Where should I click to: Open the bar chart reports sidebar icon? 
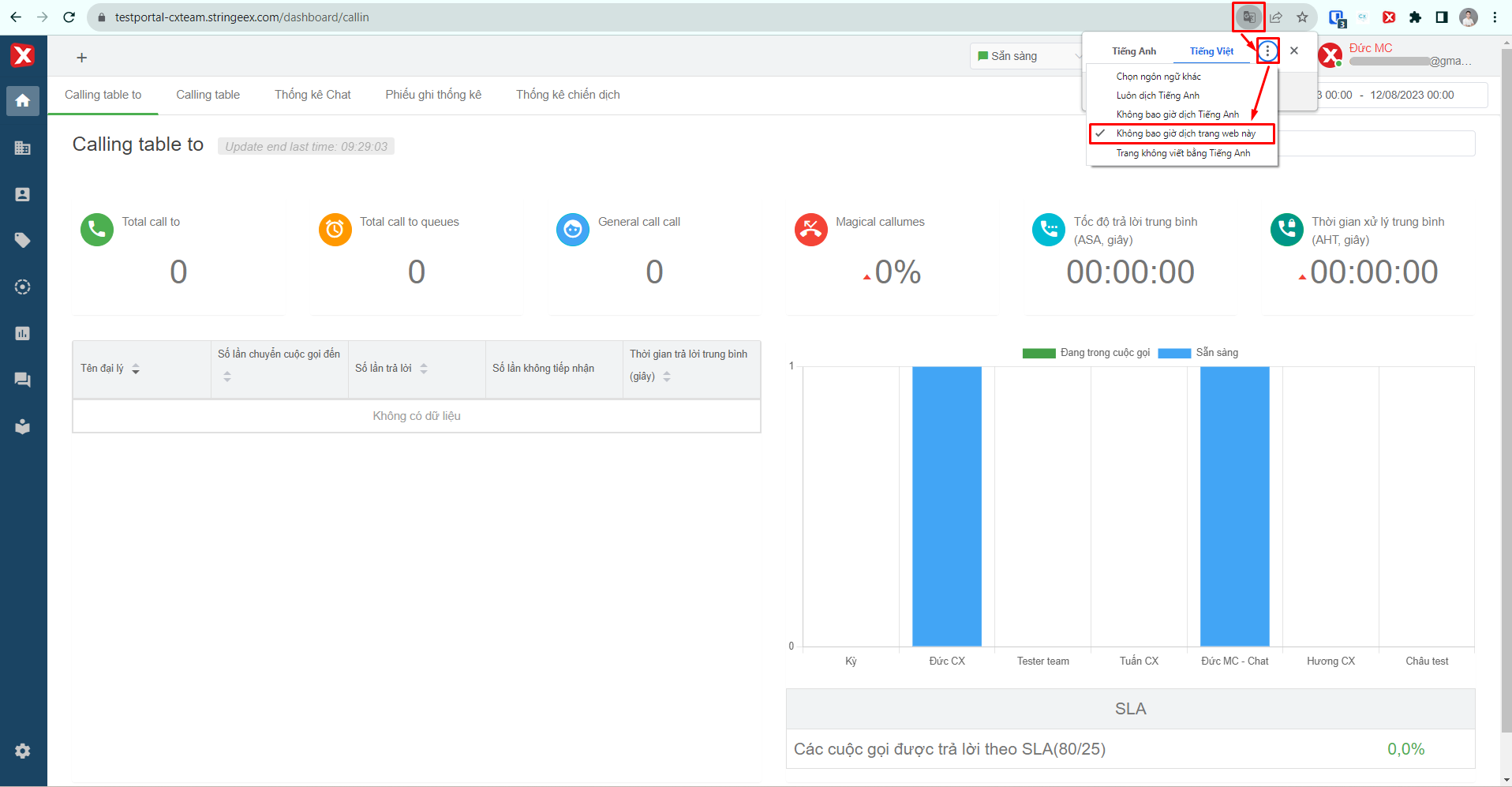tap(23, 333)
